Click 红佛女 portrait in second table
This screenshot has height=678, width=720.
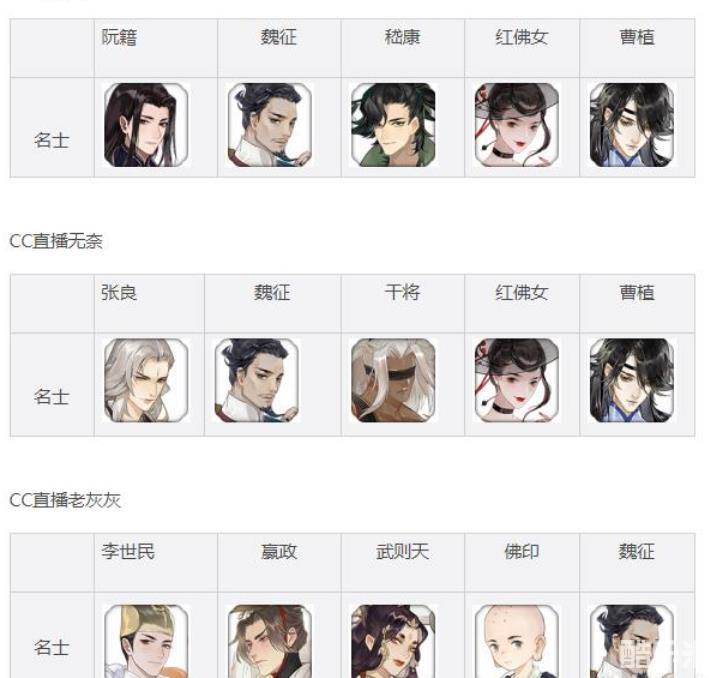(x=517, y=381)
